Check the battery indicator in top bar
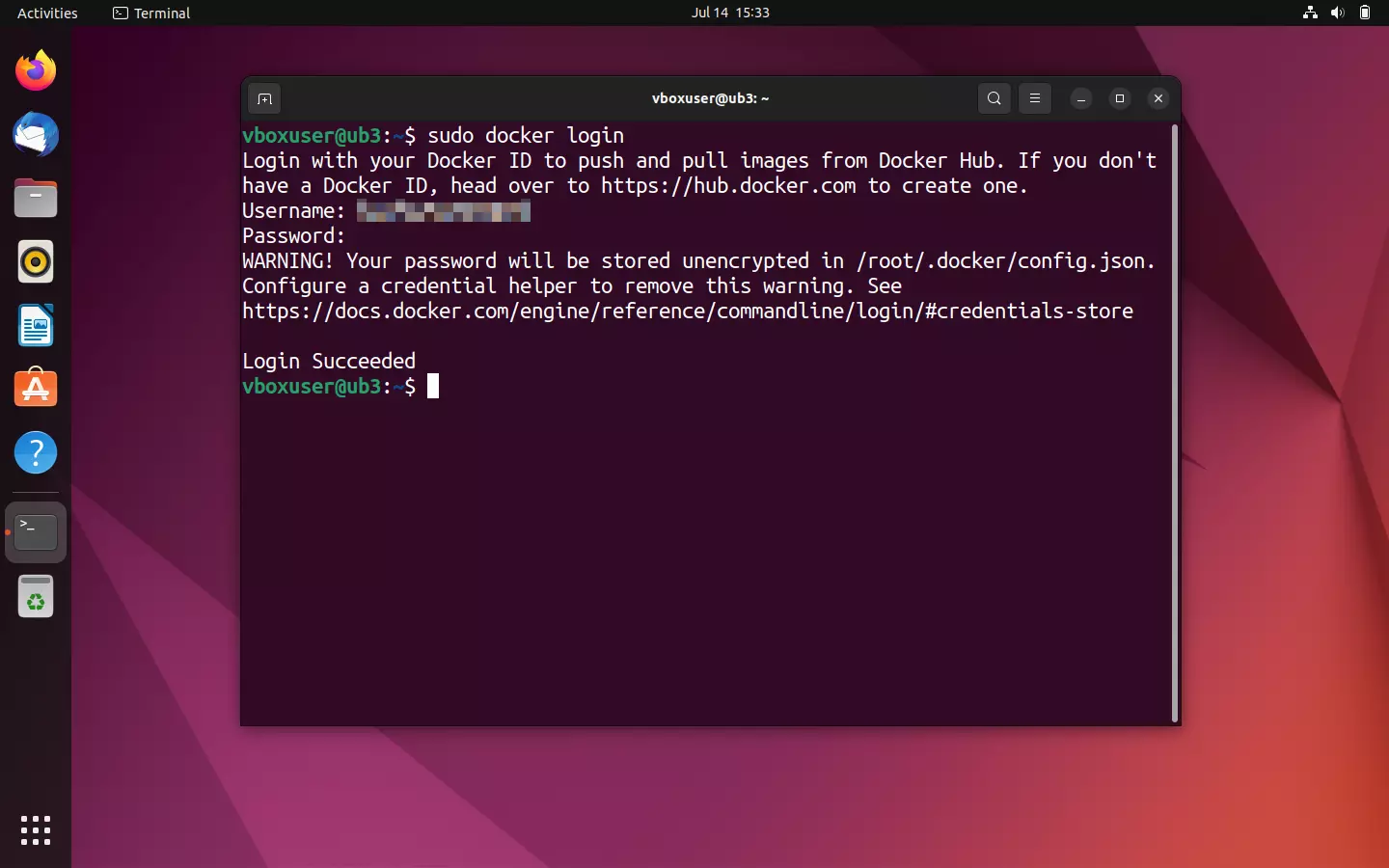This screenshot has height=868, width=1389. (1366, 13)
